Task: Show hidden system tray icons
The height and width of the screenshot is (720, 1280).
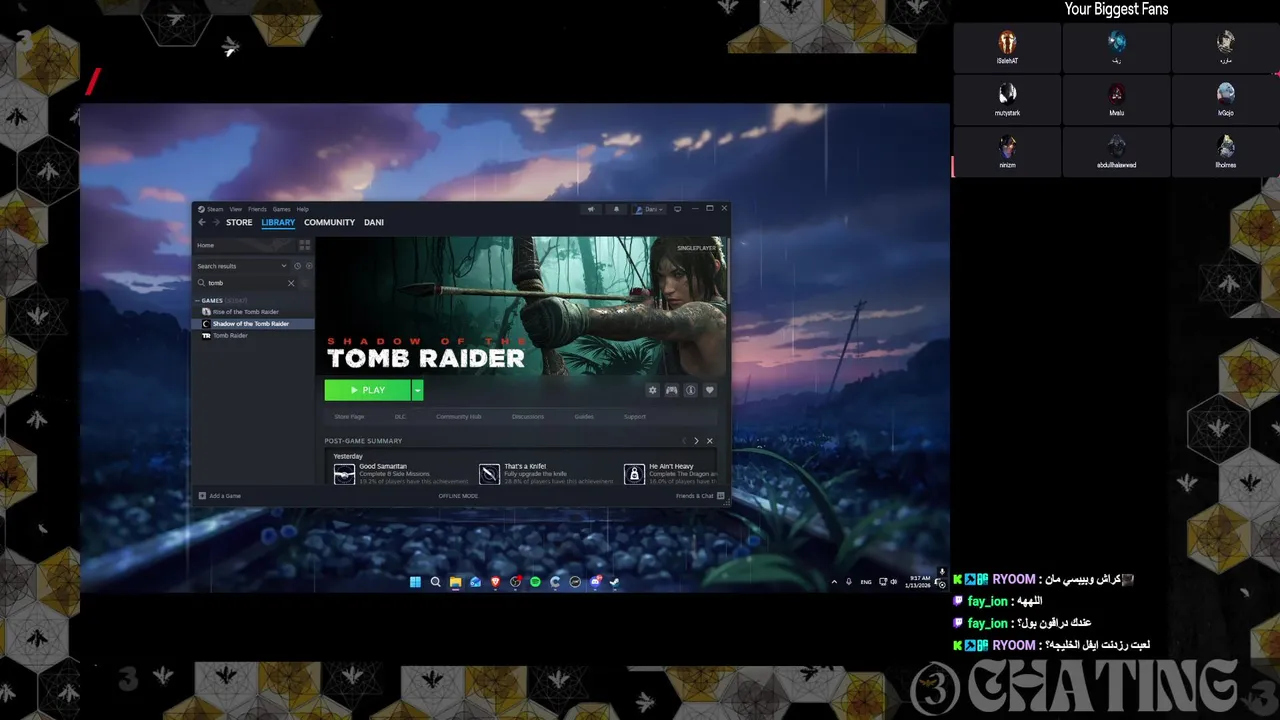Action: tap(834, 582)
